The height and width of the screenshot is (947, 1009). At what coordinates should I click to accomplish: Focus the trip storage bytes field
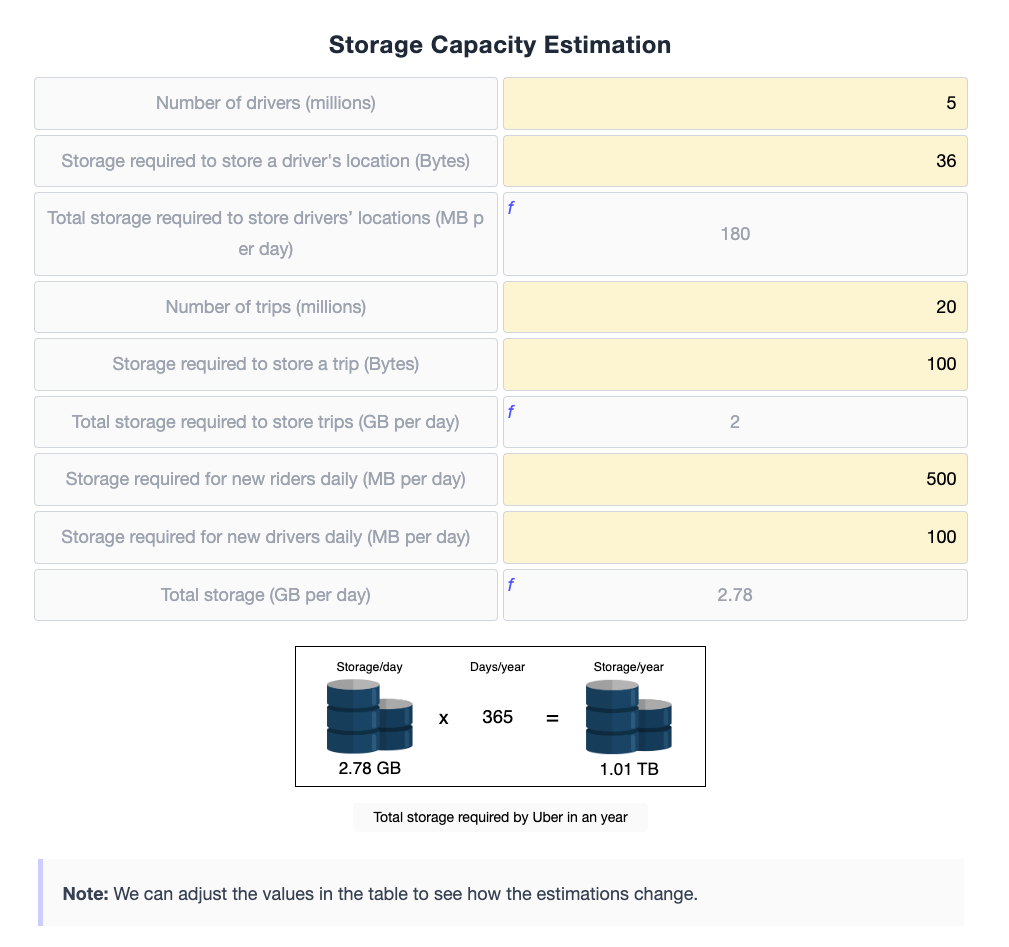(735, 364)
